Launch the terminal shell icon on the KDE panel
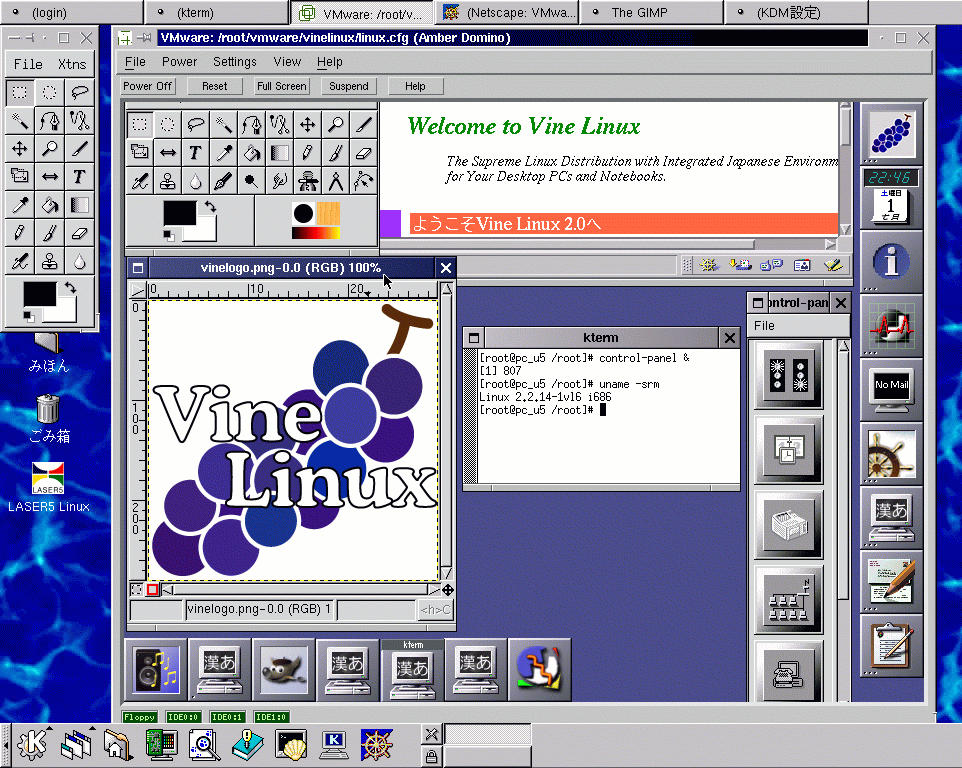This screenshot has height=768, width=962. 291,745
